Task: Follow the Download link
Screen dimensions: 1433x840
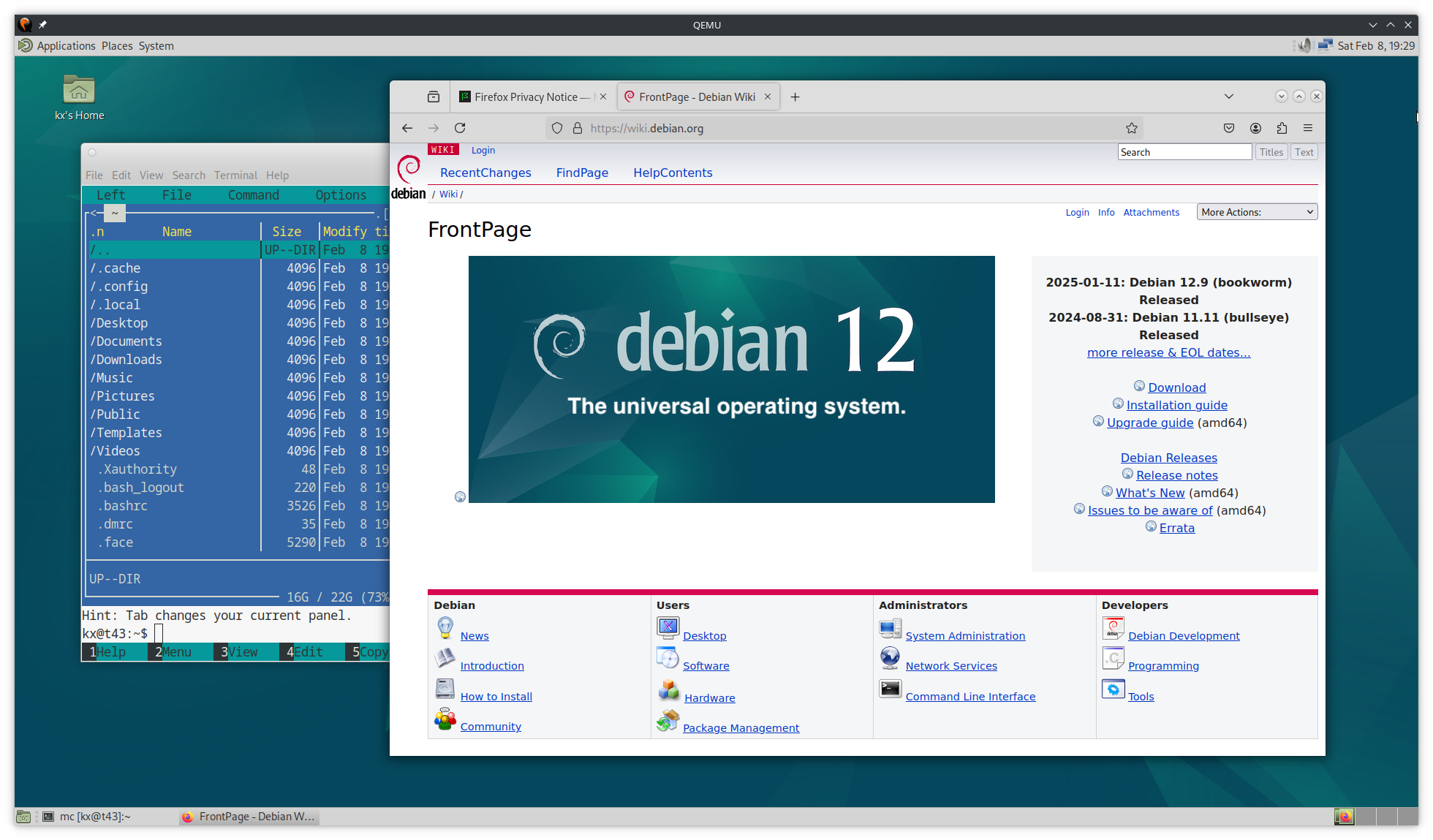Action: pos(1177,387)
